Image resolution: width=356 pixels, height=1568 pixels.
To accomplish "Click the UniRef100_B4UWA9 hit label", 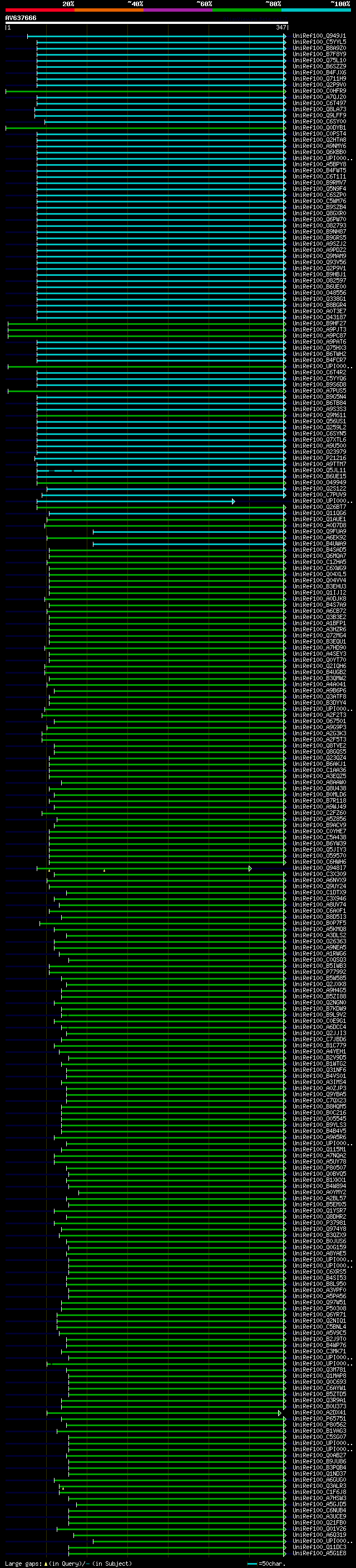I will tap(319, 543).
